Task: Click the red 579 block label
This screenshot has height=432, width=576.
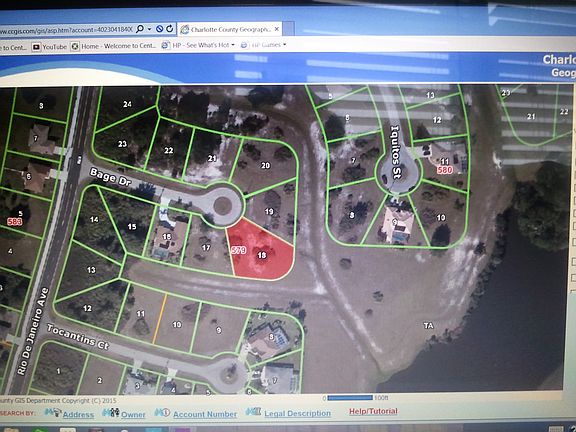Action: [238, 250]
